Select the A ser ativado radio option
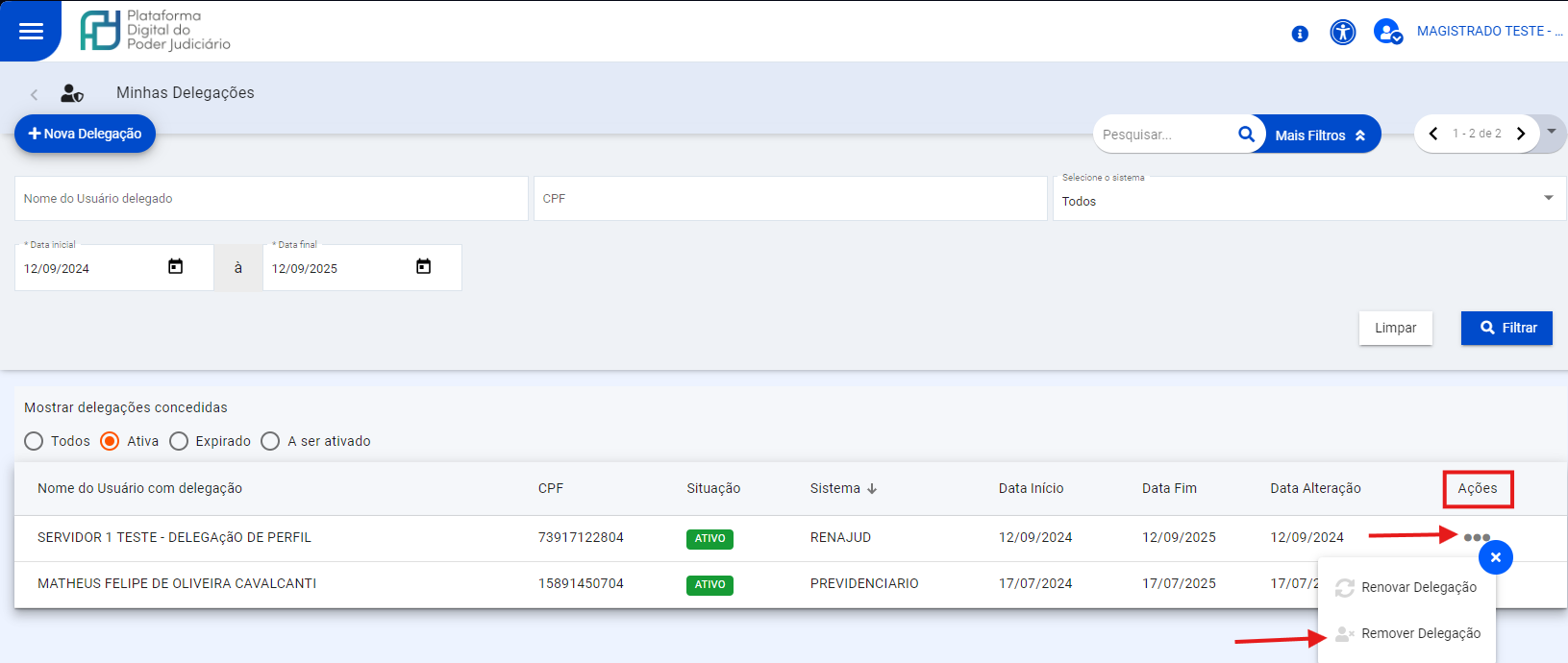The width and height of the screenshot is (1568, 663). tap(271, 441)
